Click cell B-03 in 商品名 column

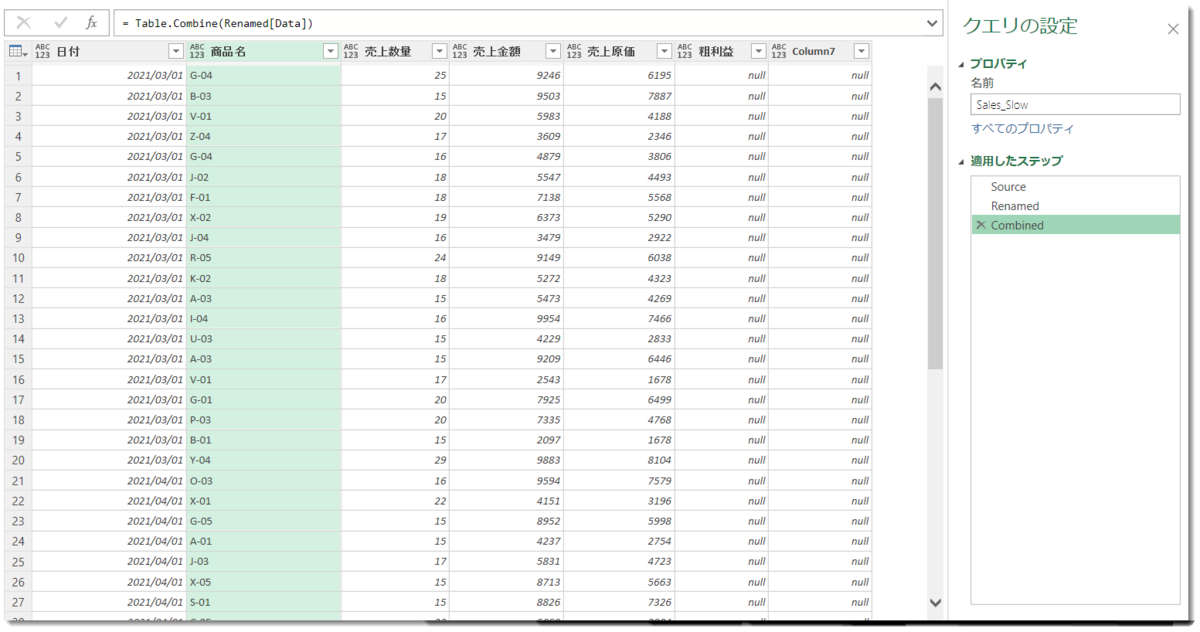click(264, 96)
